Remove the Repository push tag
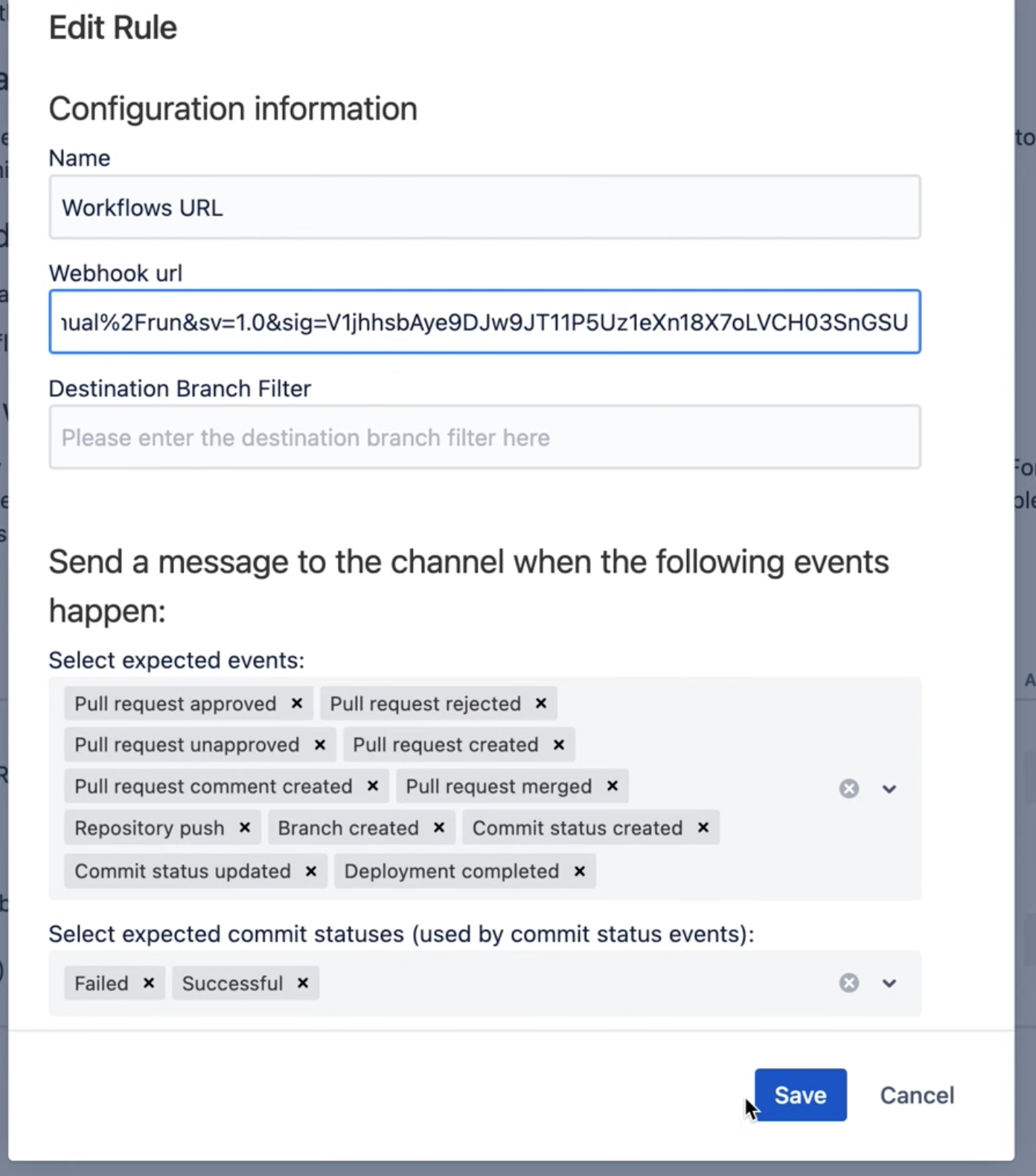 pos(245,828)
